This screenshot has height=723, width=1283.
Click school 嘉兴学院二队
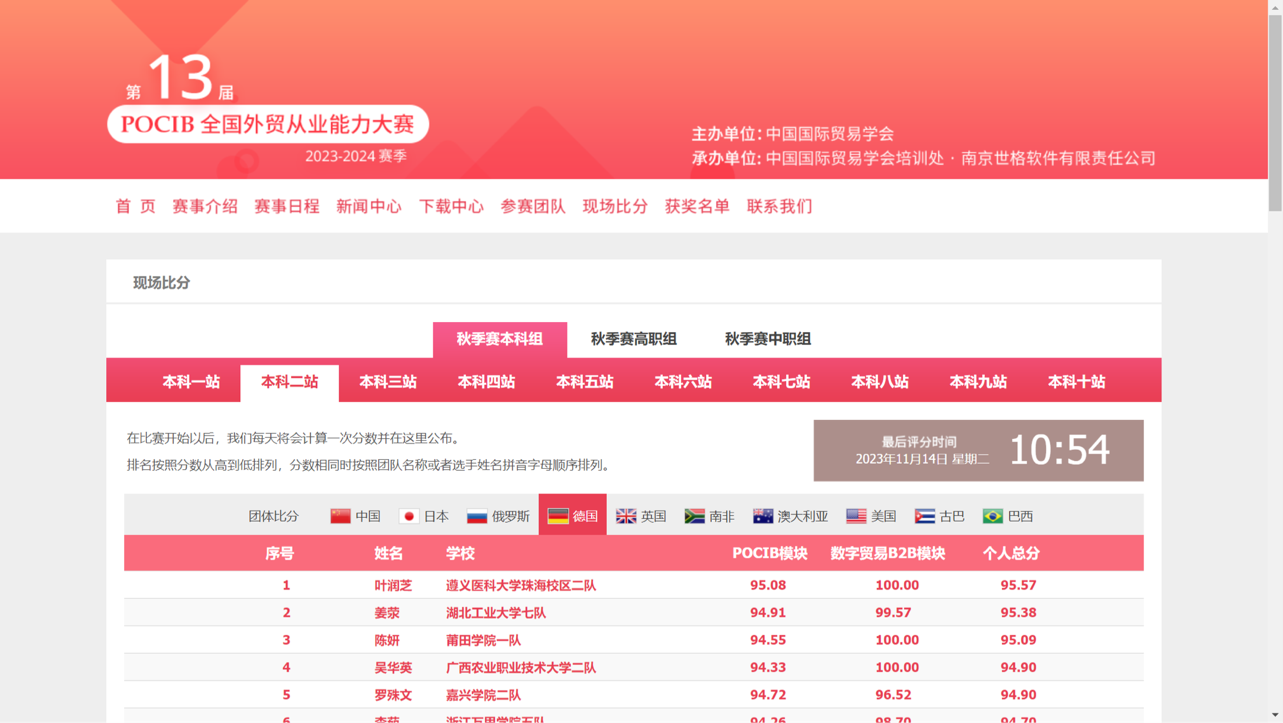point(483,695)
